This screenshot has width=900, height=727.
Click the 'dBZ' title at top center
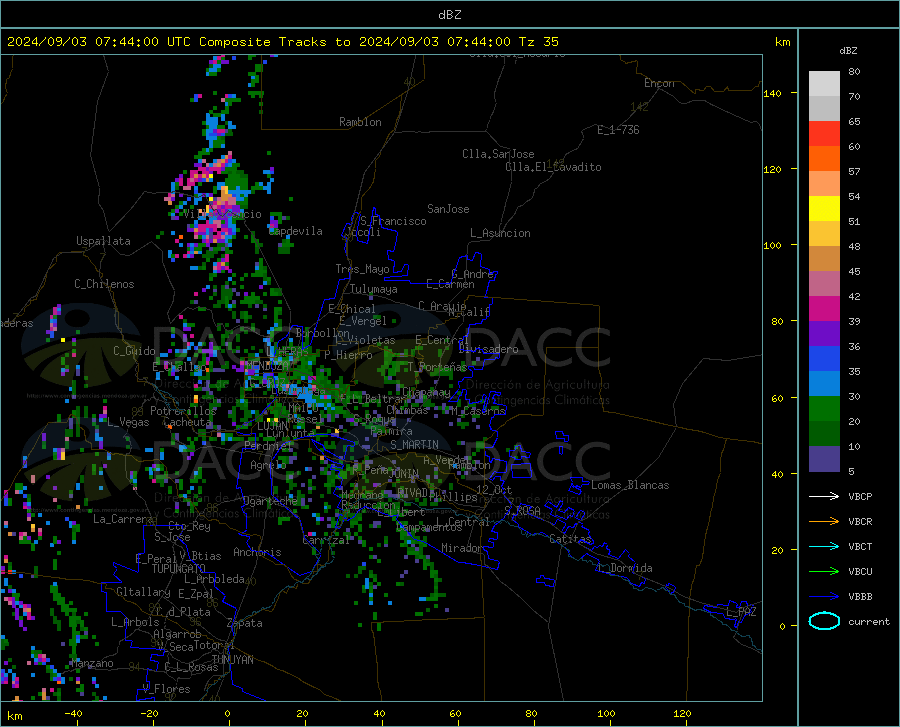tap(449, 15)
